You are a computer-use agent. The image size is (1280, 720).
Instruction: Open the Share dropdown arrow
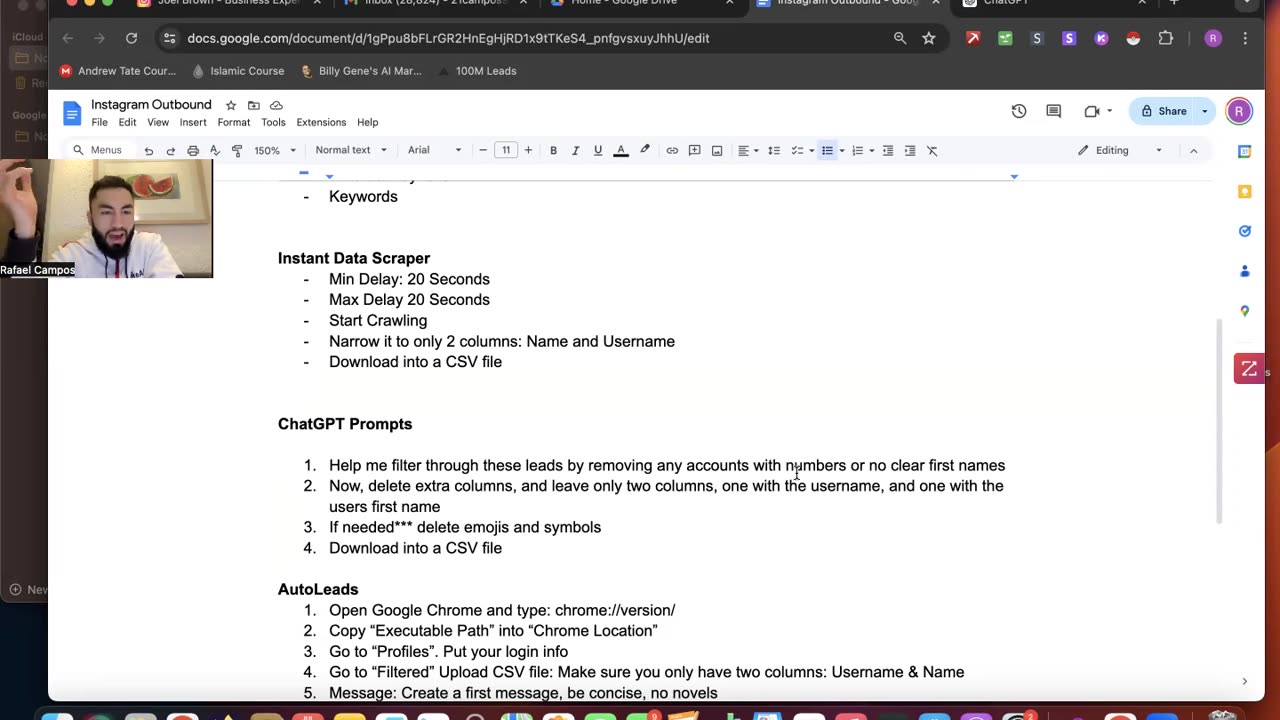click(1205, 111)
